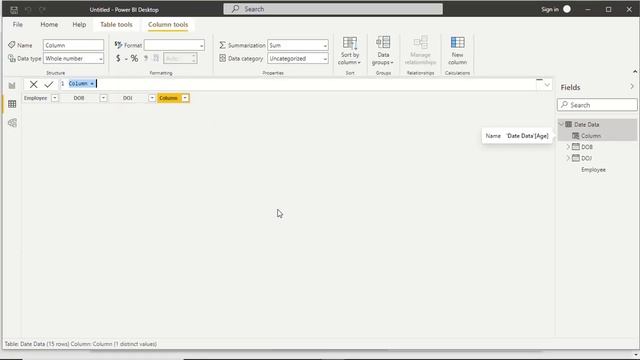Open the new Column header filter dropdown

(x=185, y=98)
